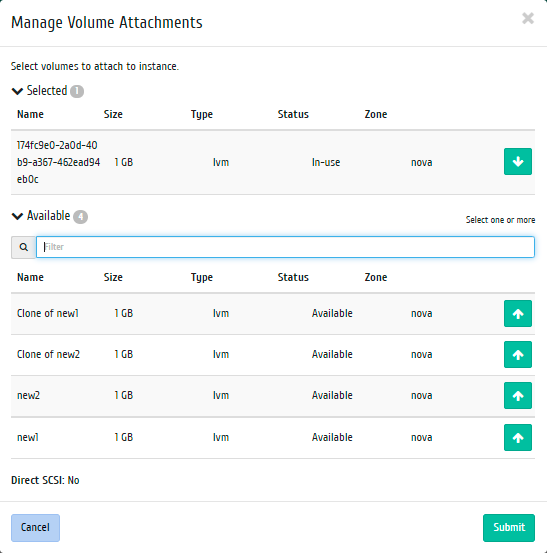Click the new2 volume name
This screenshot has width=547, height=553.
click(28, 395)
